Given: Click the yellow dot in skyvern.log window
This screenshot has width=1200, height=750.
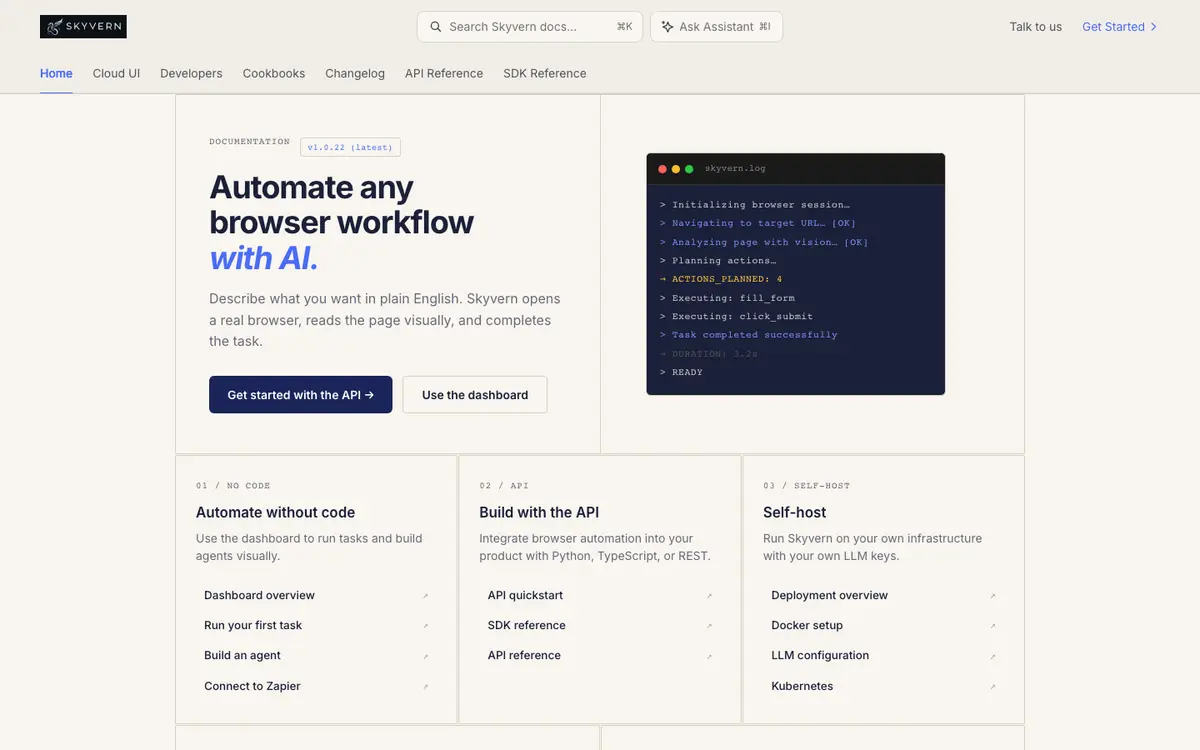Looking at the screenshot, I should point(676,169).
